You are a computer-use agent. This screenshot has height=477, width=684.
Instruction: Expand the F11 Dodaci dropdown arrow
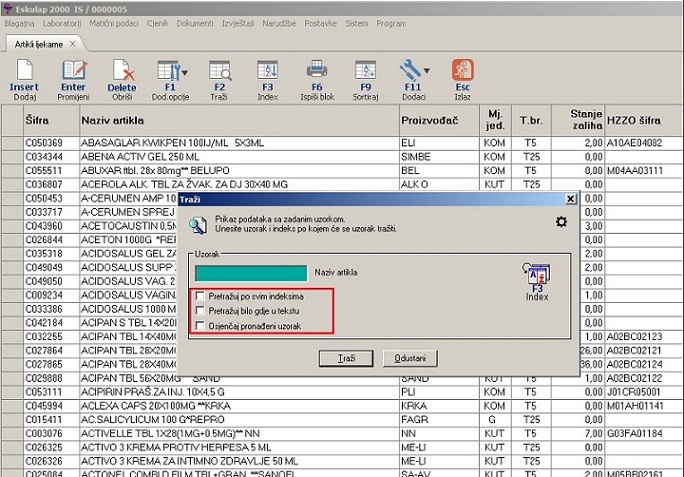[427, 71]
